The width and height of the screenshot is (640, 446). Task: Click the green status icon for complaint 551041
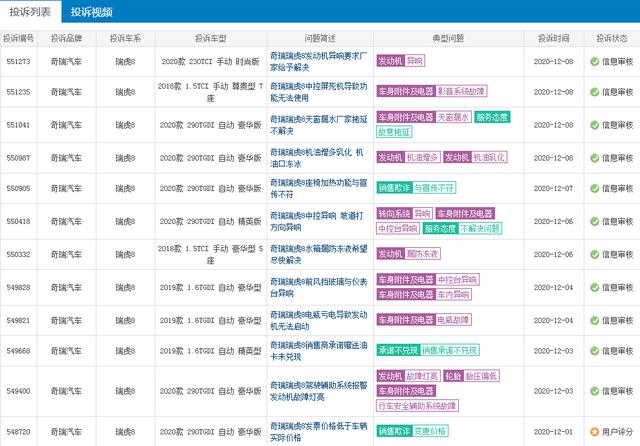pos(594,125)
